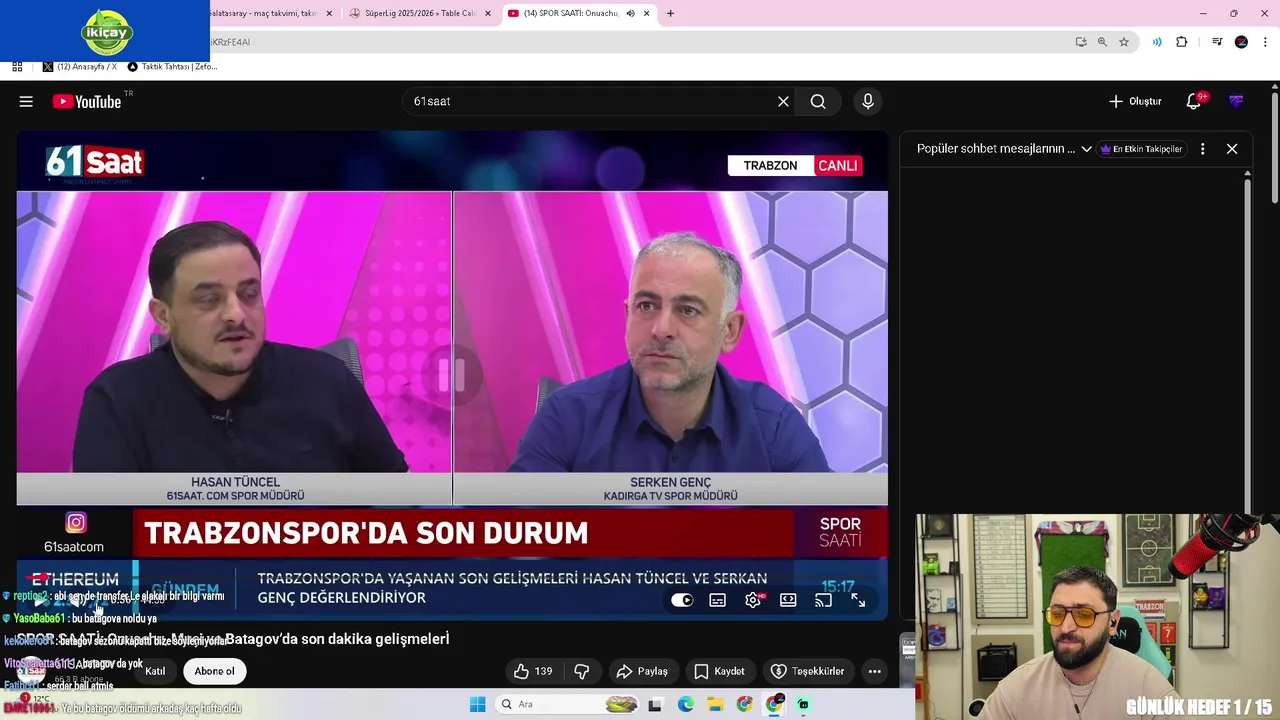The height and width of the screenshot is (720, 1280).
Task: Open the En Etkin Takipçiler leaderboard
Action: [x=1141, y=149]
